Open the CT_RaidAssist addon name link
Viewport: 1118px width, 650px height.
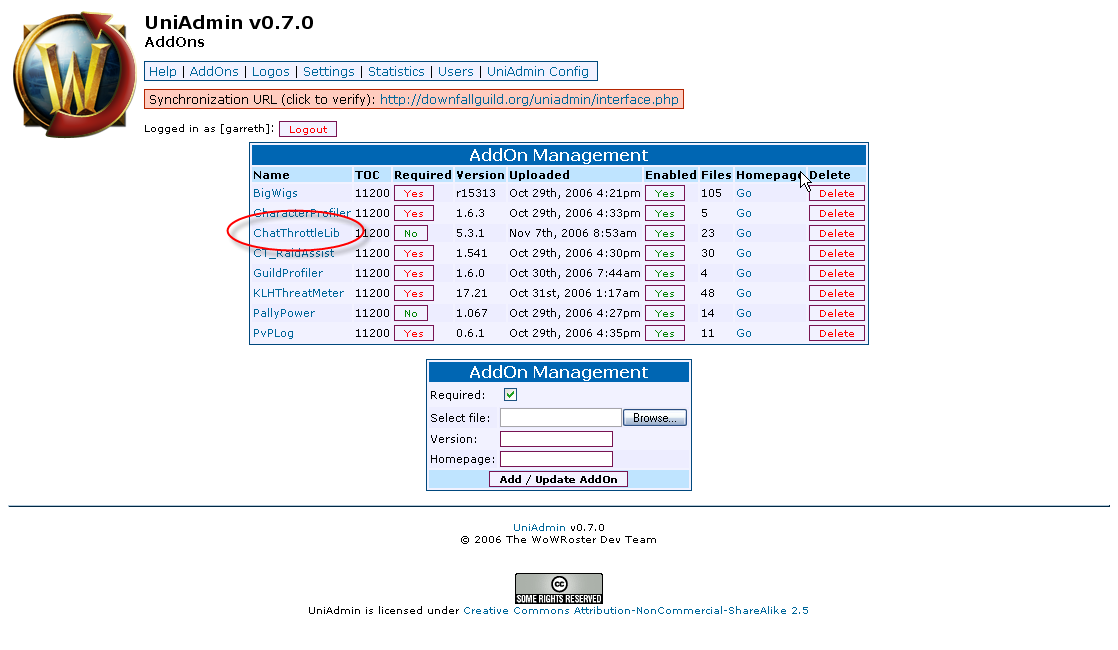tap(294, 253)
